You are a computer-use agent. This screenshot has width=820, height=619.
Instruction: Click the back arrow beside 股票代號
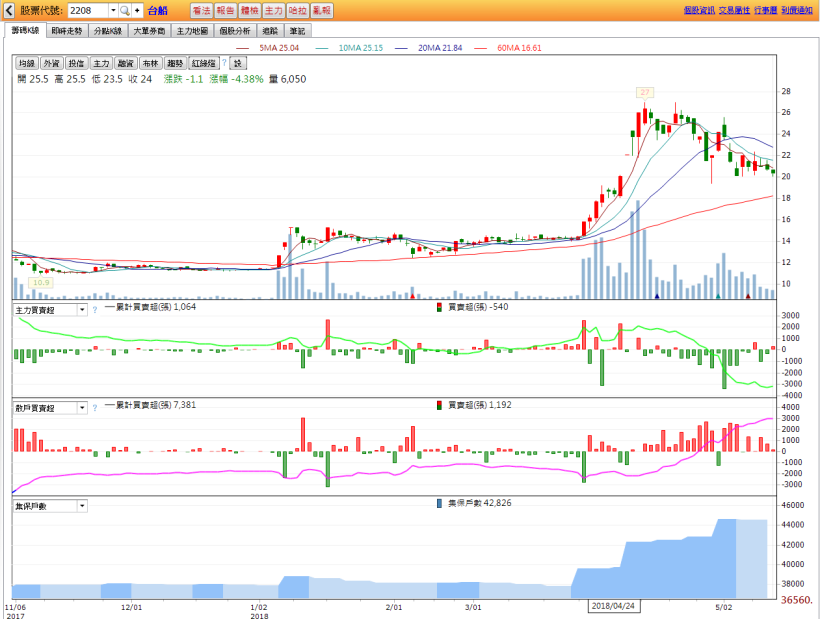[10, 10]
